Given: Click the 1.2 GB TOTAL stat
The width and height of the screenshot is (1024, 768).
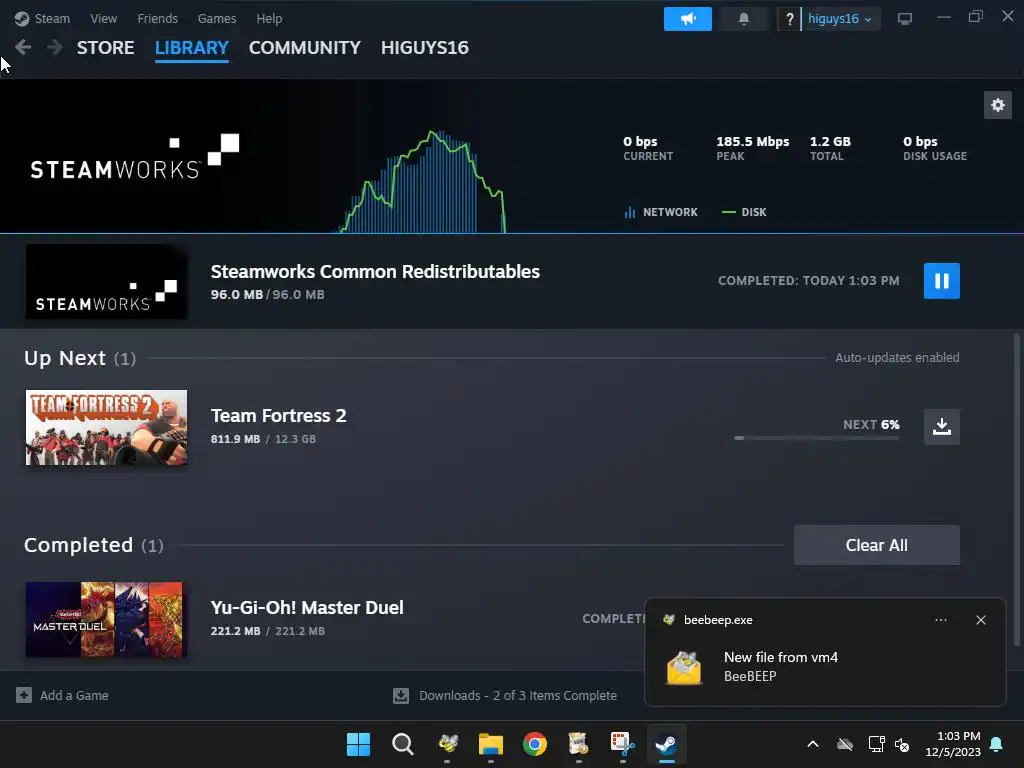Looking at the screenshot, I should 830,148.
